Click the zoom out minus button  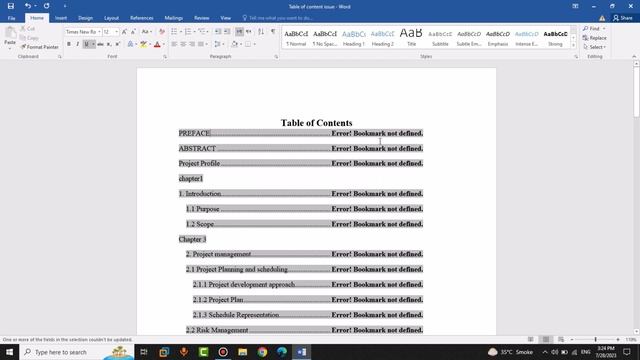(571, 339)
